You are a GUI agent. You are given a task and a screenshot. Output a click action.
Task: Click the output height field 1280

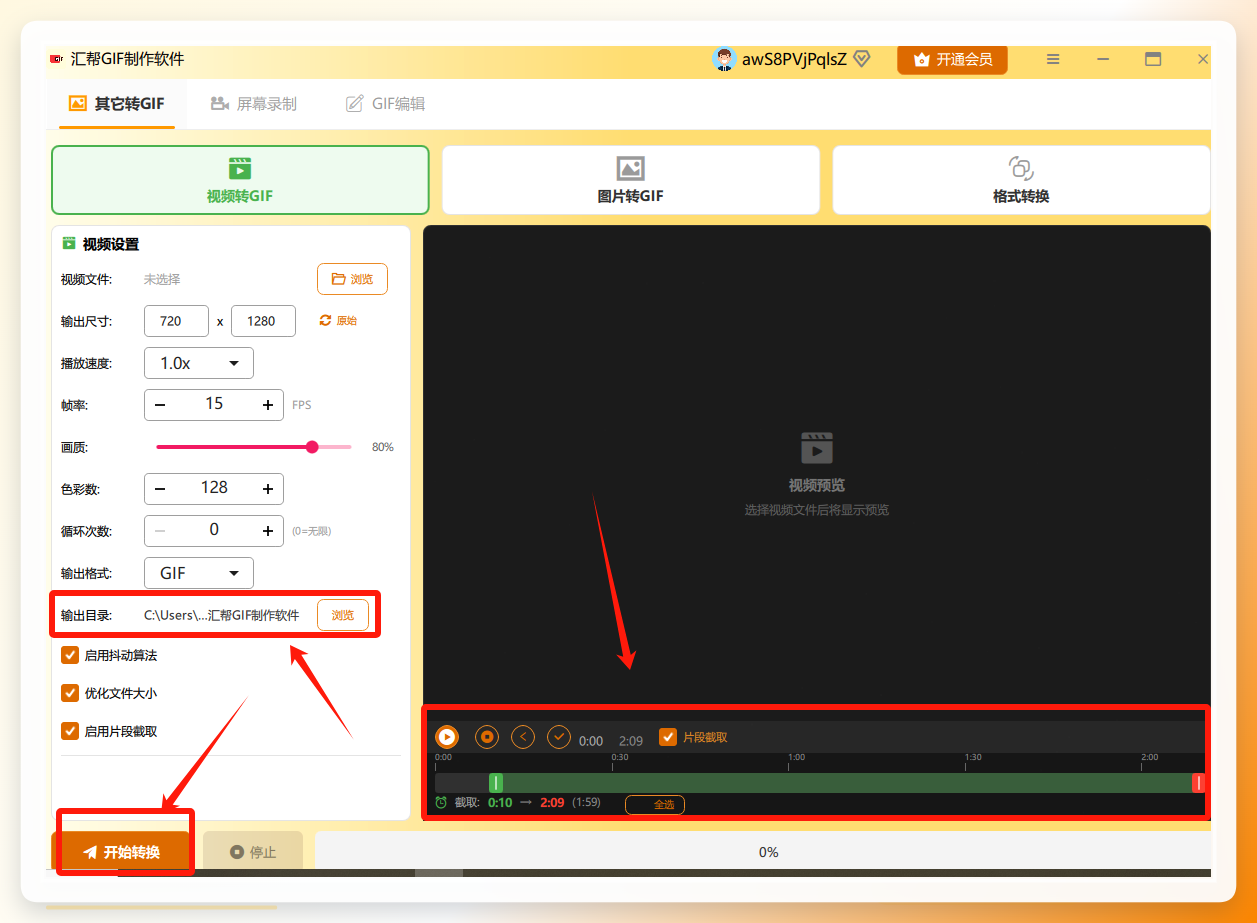(263, 321)
